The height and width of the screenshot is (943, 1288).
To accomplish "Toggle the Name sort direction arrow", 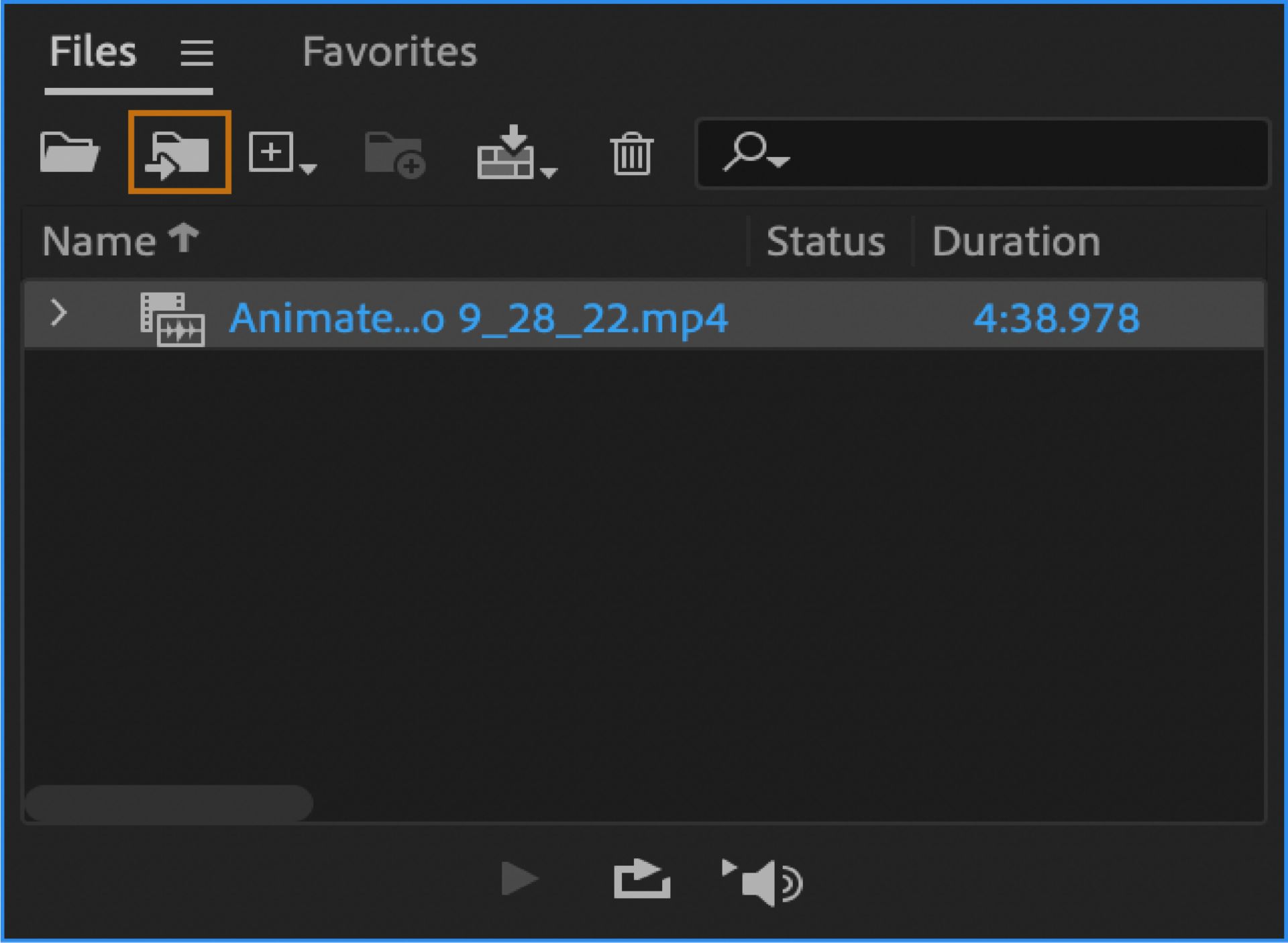I will pos(184,239).
